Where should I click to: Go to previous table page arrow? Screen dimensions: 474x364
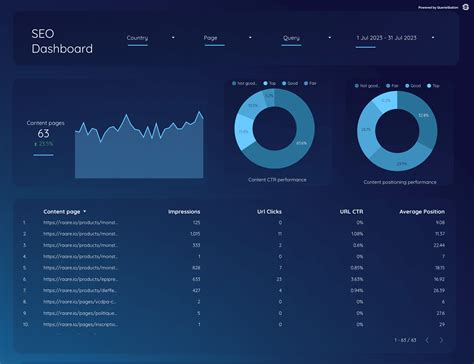[427, 340]
